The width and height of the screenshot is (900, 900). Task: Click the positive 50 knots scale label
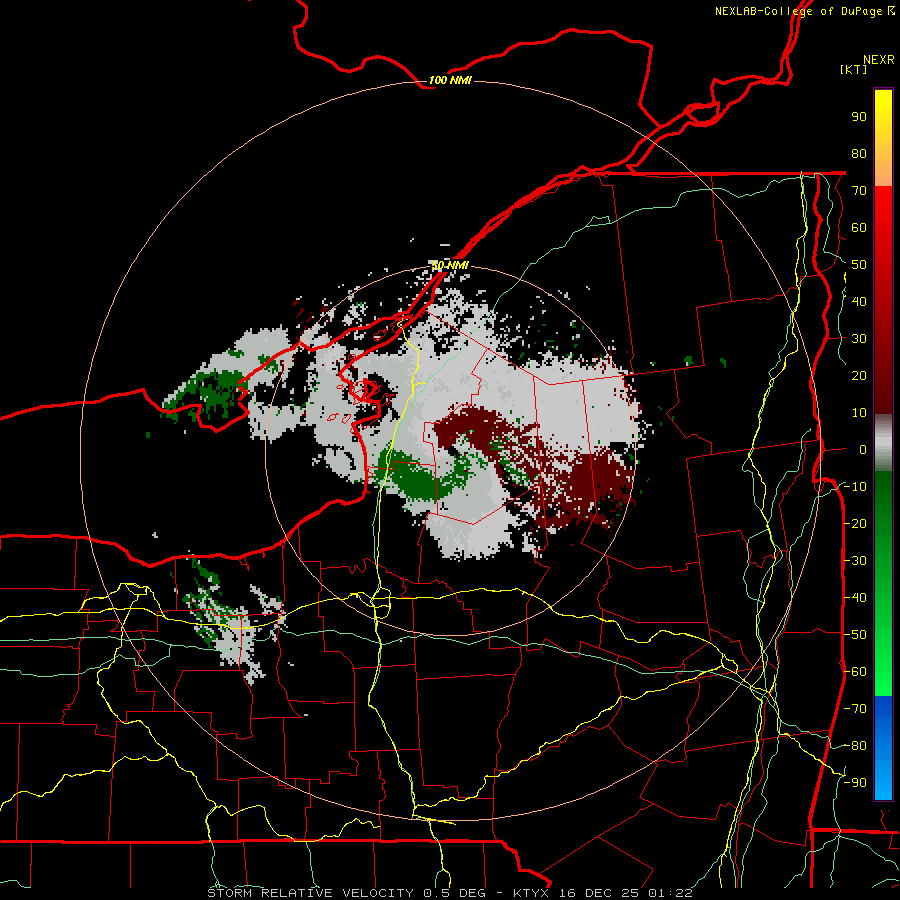[x=859, y=265]
